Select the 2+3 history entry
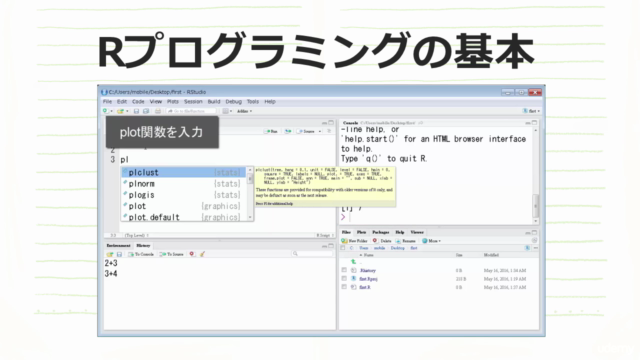640x360 pixels. pyautogui.click(x=111, y=264)
